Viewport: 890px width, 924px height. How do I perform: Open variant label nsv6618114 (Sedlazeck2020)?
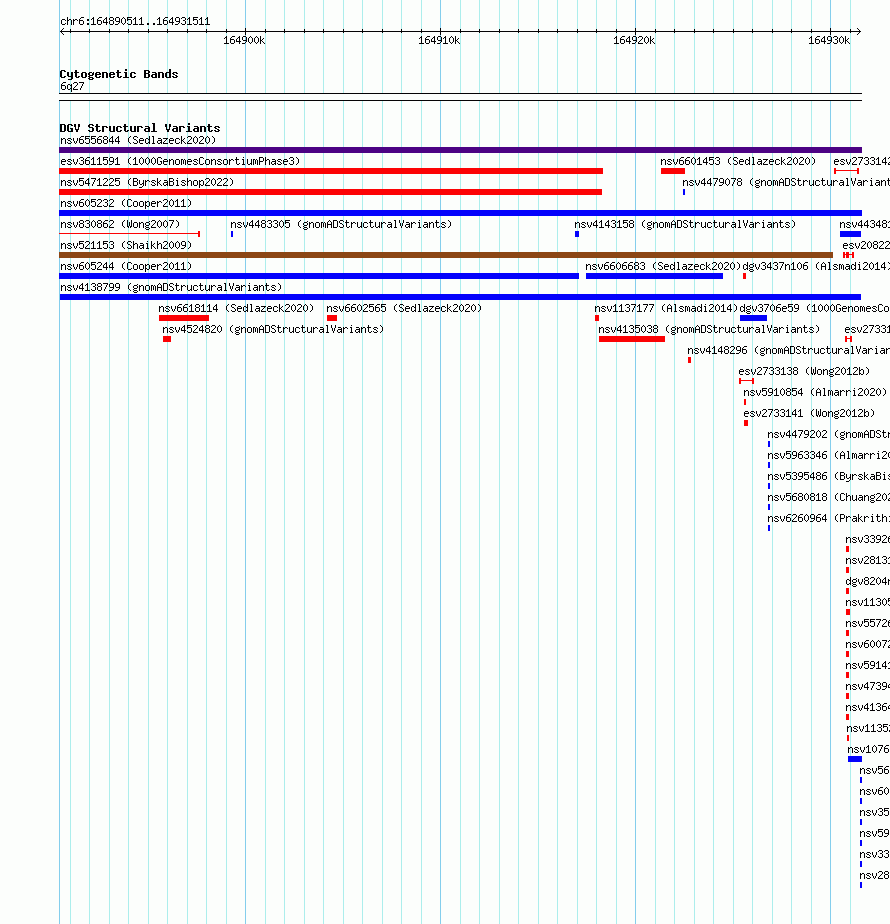click(x=236, y=308)
